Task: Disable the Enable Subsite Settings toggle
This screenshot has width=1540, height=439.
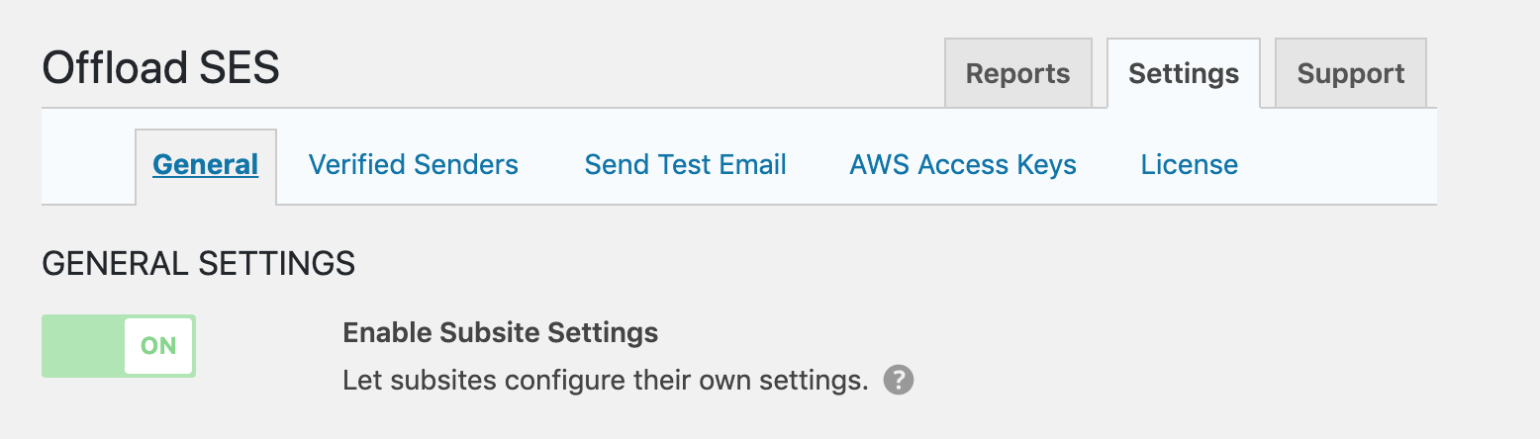Action: [119, 346]
